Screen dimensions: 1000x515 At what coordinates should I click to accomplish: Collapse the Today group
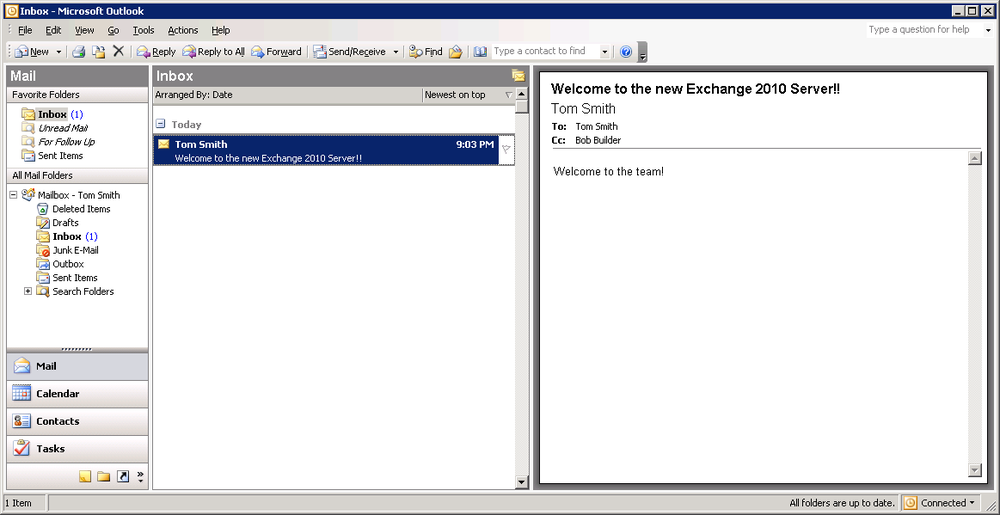[x=161, y=124]
